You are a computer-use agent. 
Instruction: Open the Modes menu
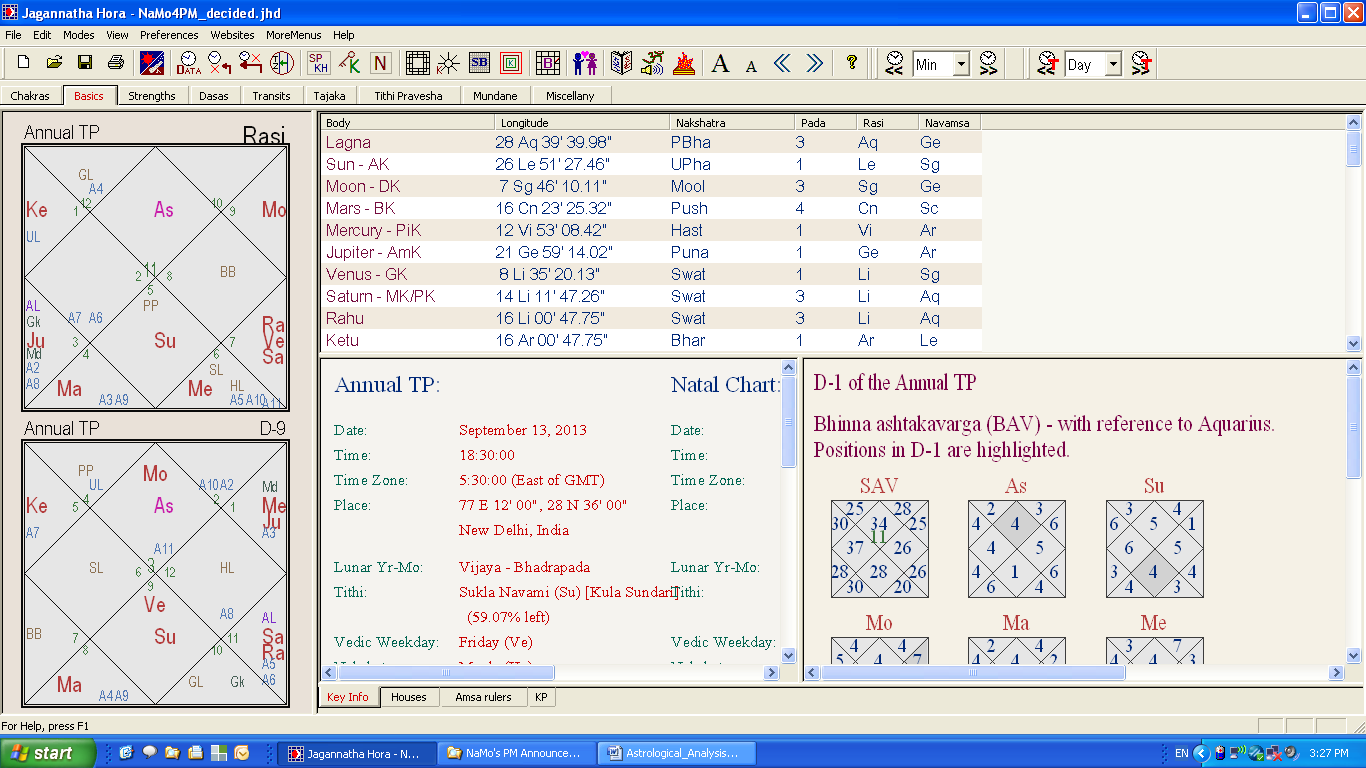point(79,35)
